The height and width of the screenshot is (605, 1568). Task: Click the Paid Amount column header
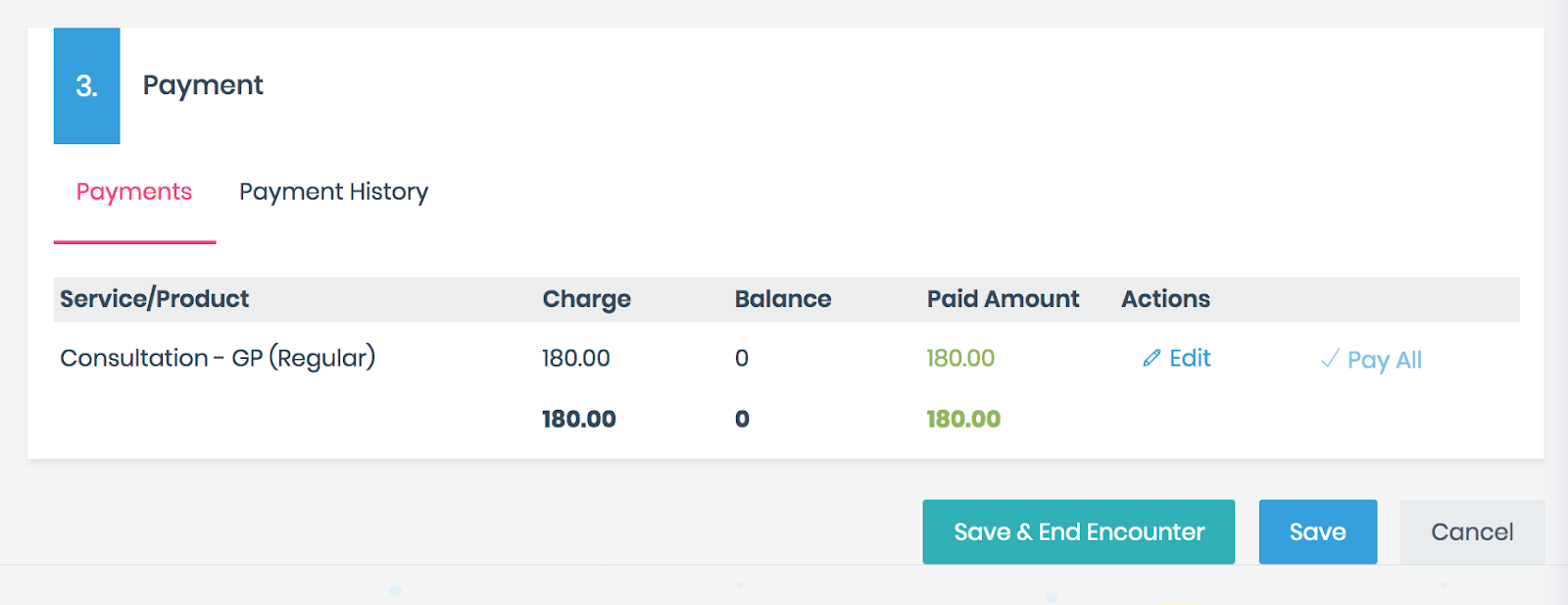[x=1003, y=299]
